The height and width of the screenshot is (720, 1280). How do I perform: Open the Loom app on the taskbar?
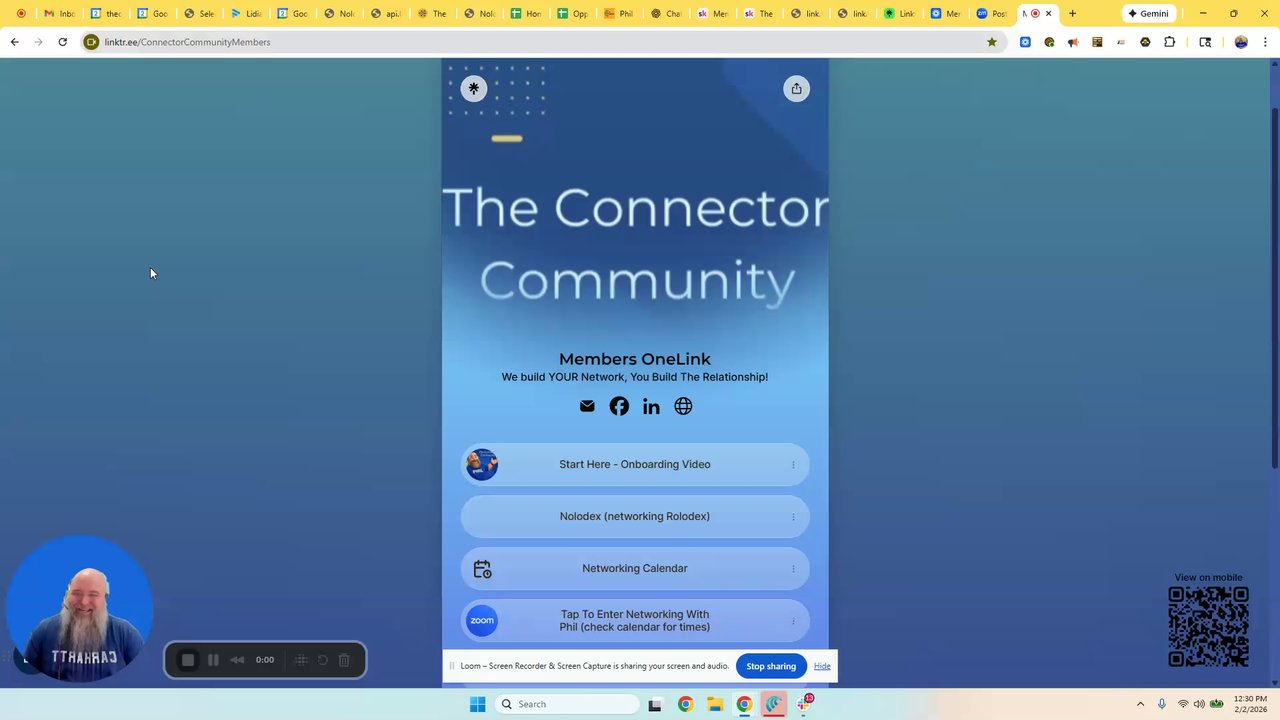(x=774, y=704)
